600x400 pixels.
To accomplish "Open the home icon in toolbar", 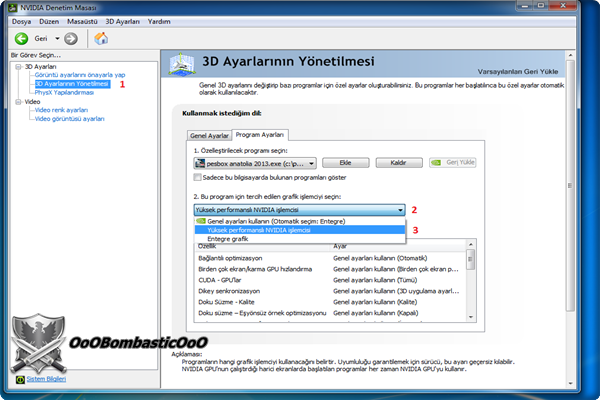I will click(101, 38).
